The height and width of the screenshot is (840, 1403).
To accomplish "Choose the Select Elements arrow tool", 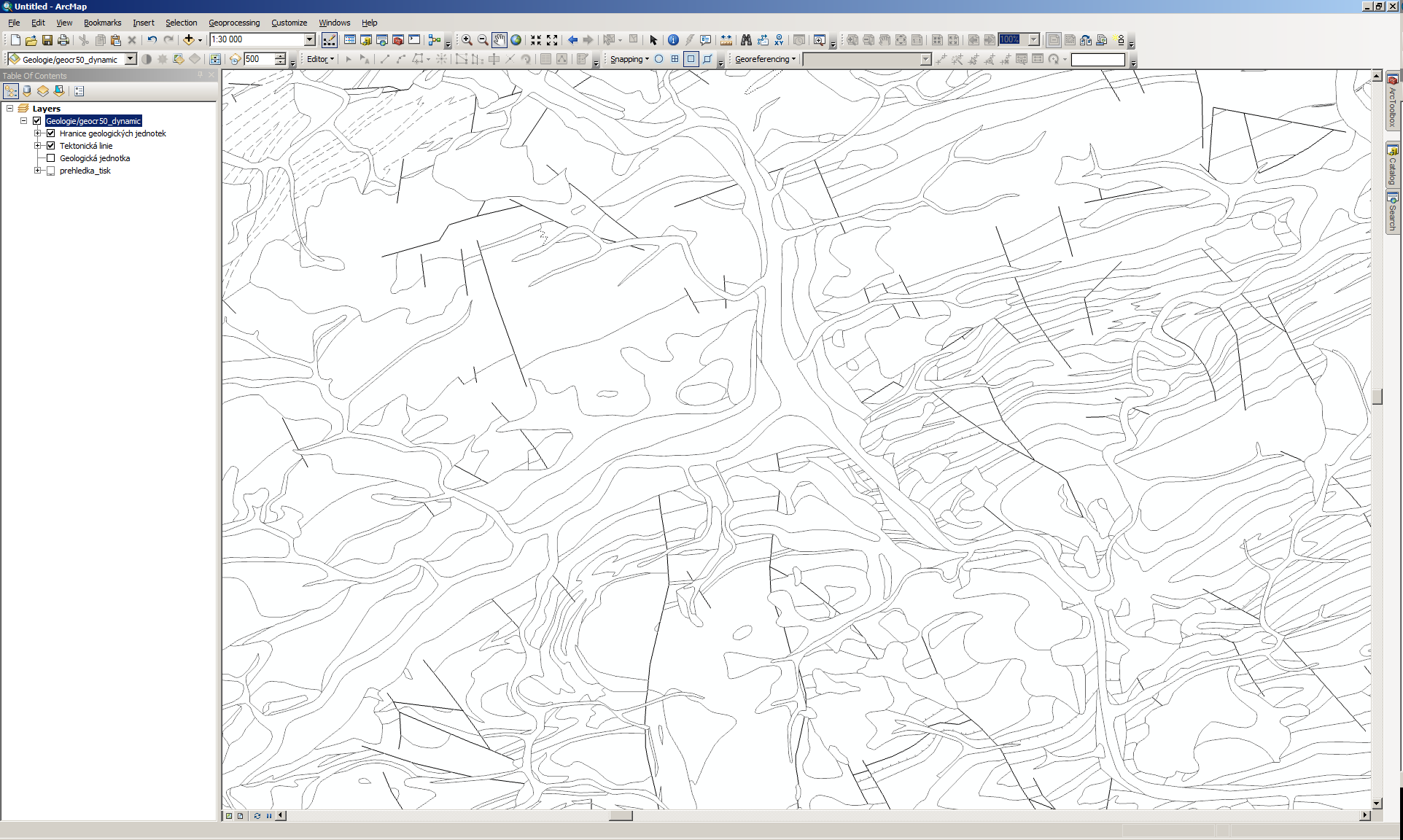I will 653,40.
